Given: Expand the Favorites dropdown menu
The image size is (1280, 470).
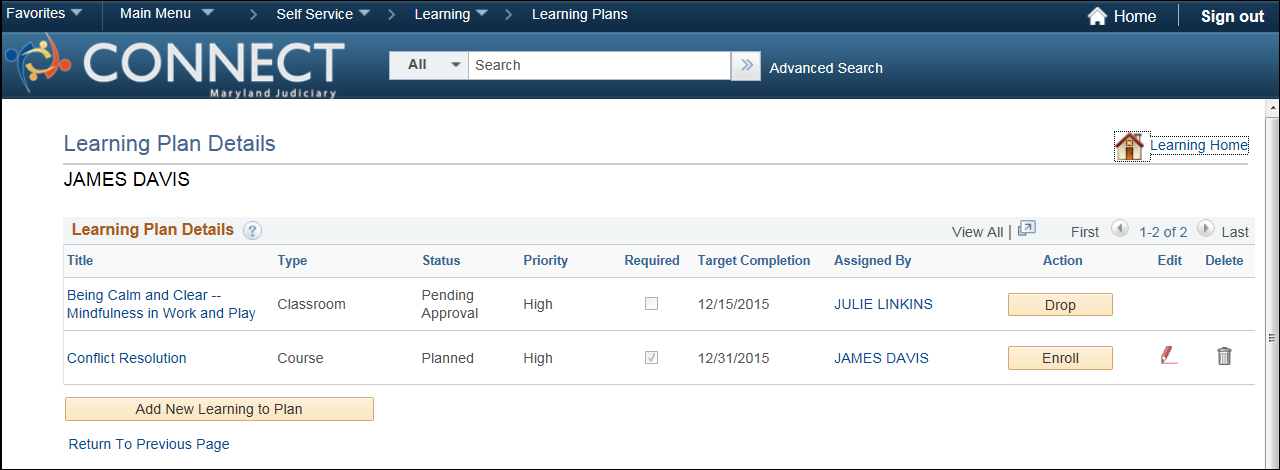Looking at the screenshot, I should coord(45,14).
